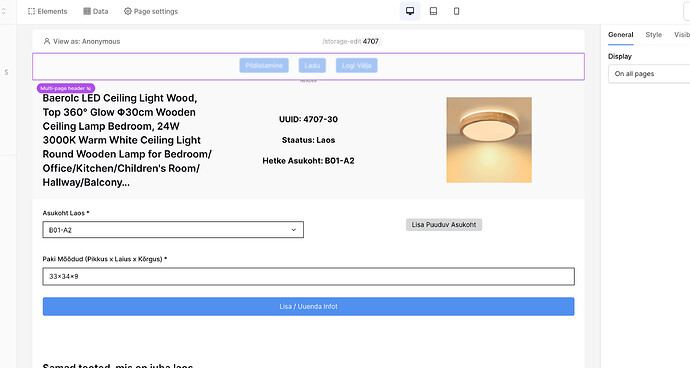Open the Data panel
Image resolution: width=690 pixels, height=368 pixels.
coord(95,11)
